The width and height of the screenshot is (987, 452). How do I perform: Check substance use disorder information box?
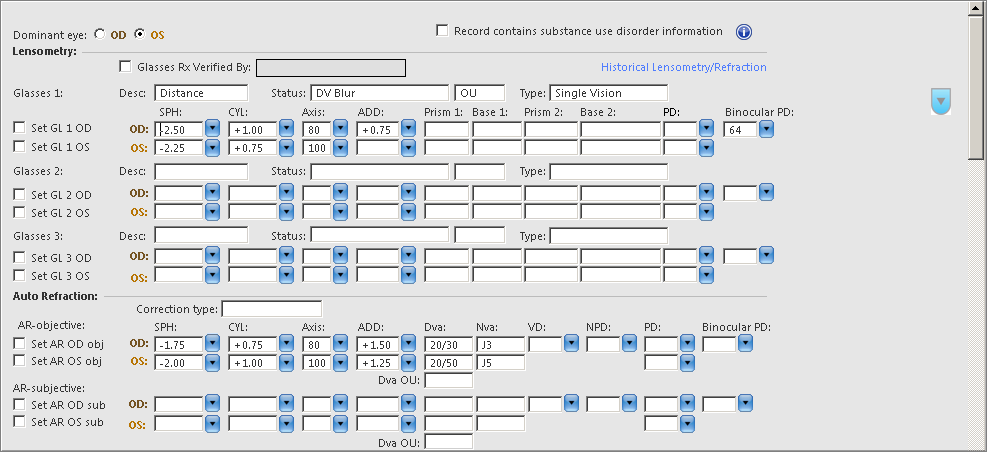[443, 30]
